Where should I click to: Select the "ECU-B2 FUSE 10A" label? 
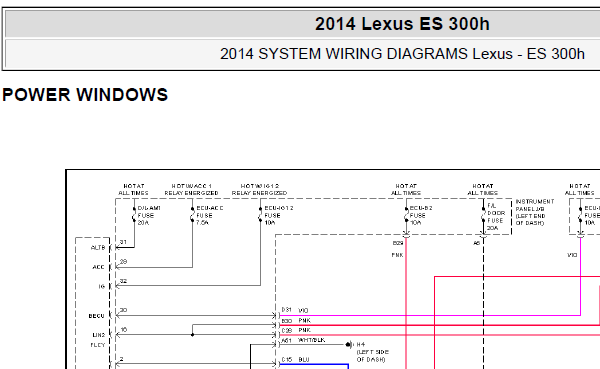click(421, 216)
